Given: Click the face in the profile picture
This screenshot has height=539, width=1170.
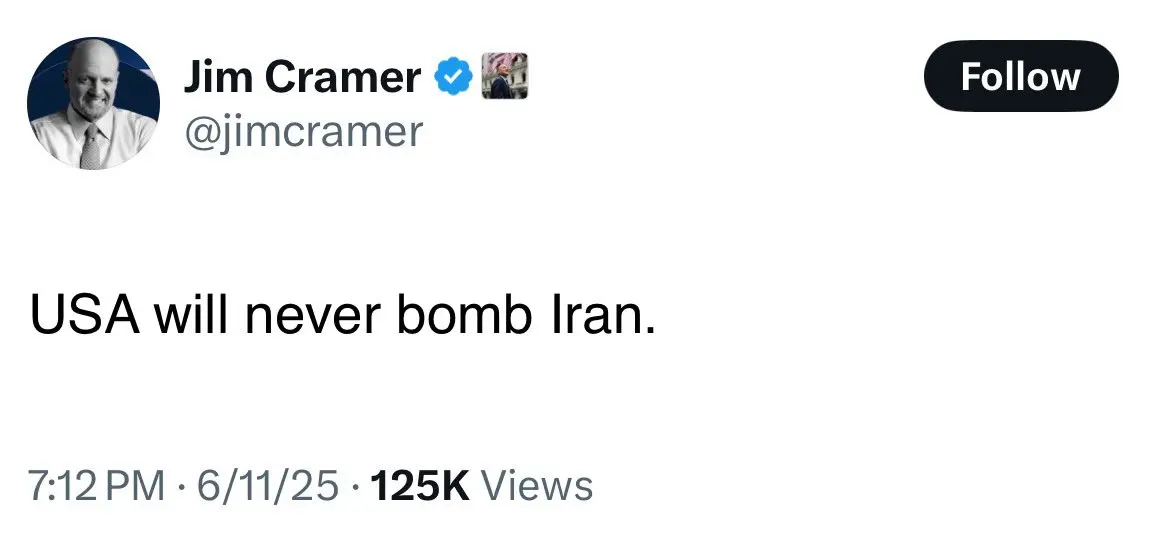Looking at the screenshot, I should pos(94,81).
